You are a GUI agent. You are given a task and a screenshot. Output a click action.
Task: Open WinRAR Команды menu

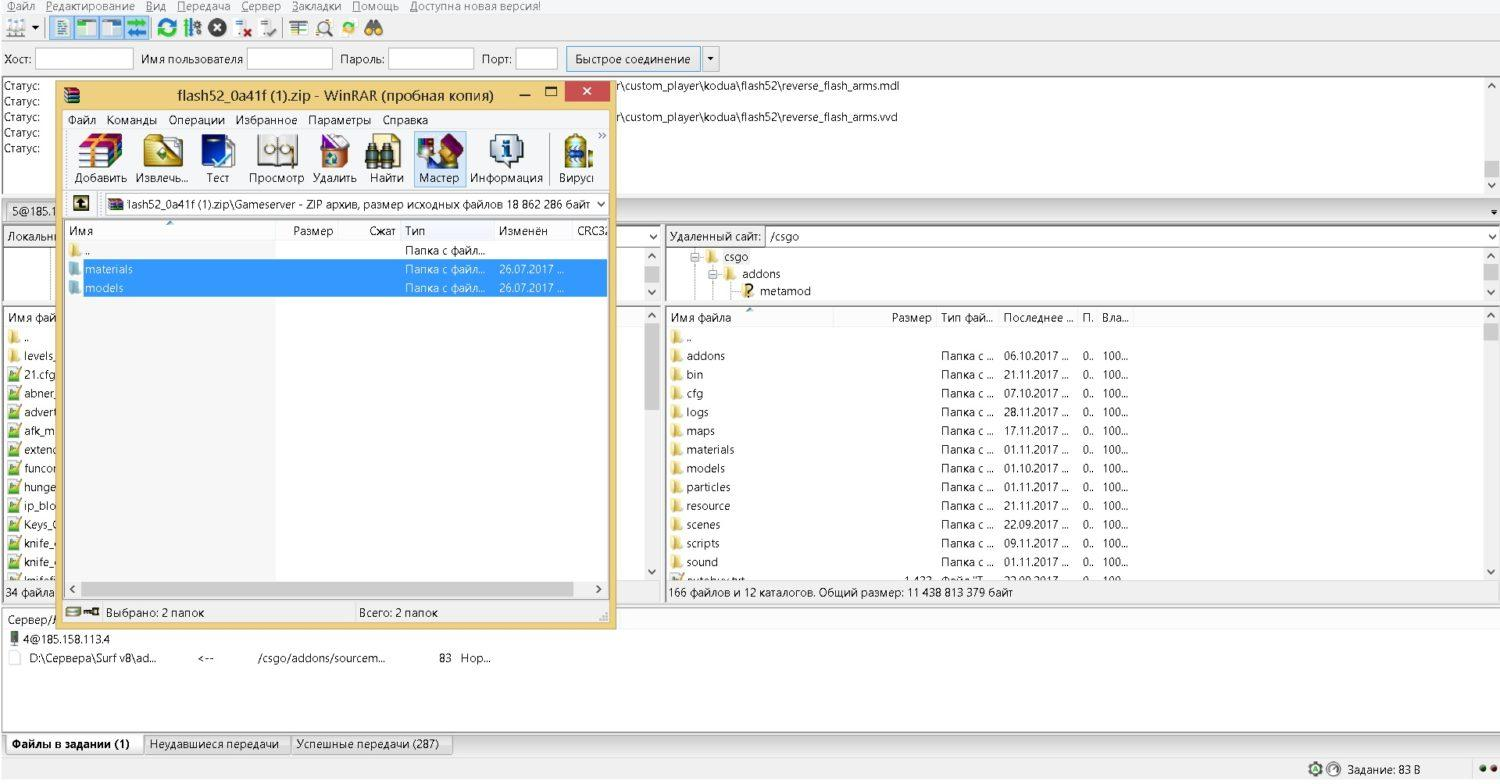[x=132, y=120]
